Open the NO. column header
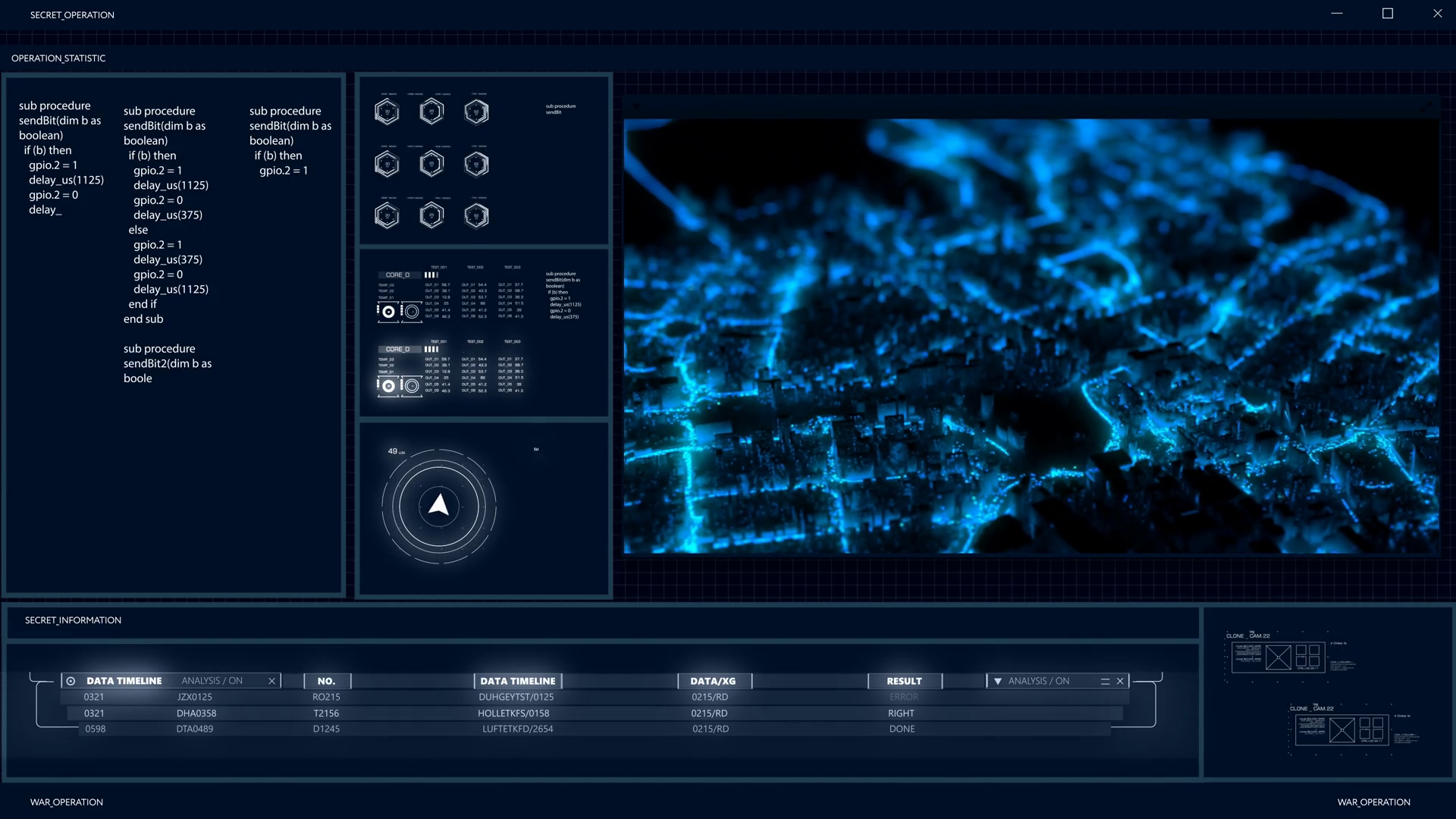Image resolution: width=1456 pixels, height=819 pixels. pos(326,681)
